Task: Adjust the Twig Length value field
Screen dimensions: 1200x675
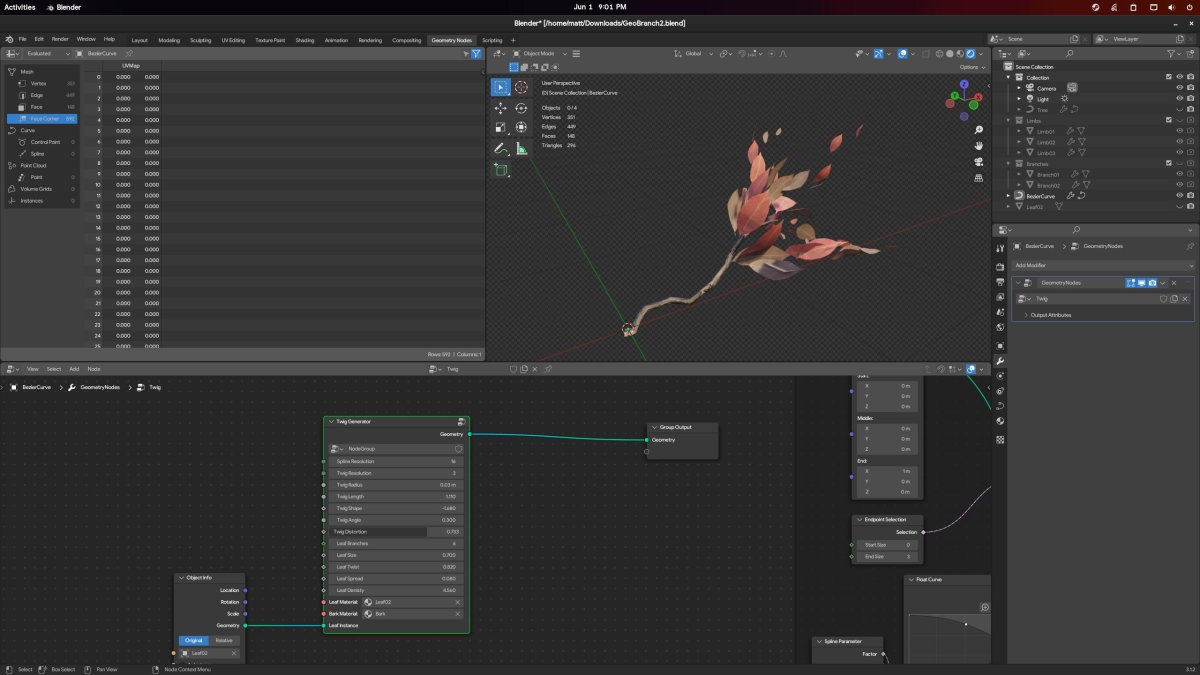Action: pyautogui.click(x=397, y=497)
